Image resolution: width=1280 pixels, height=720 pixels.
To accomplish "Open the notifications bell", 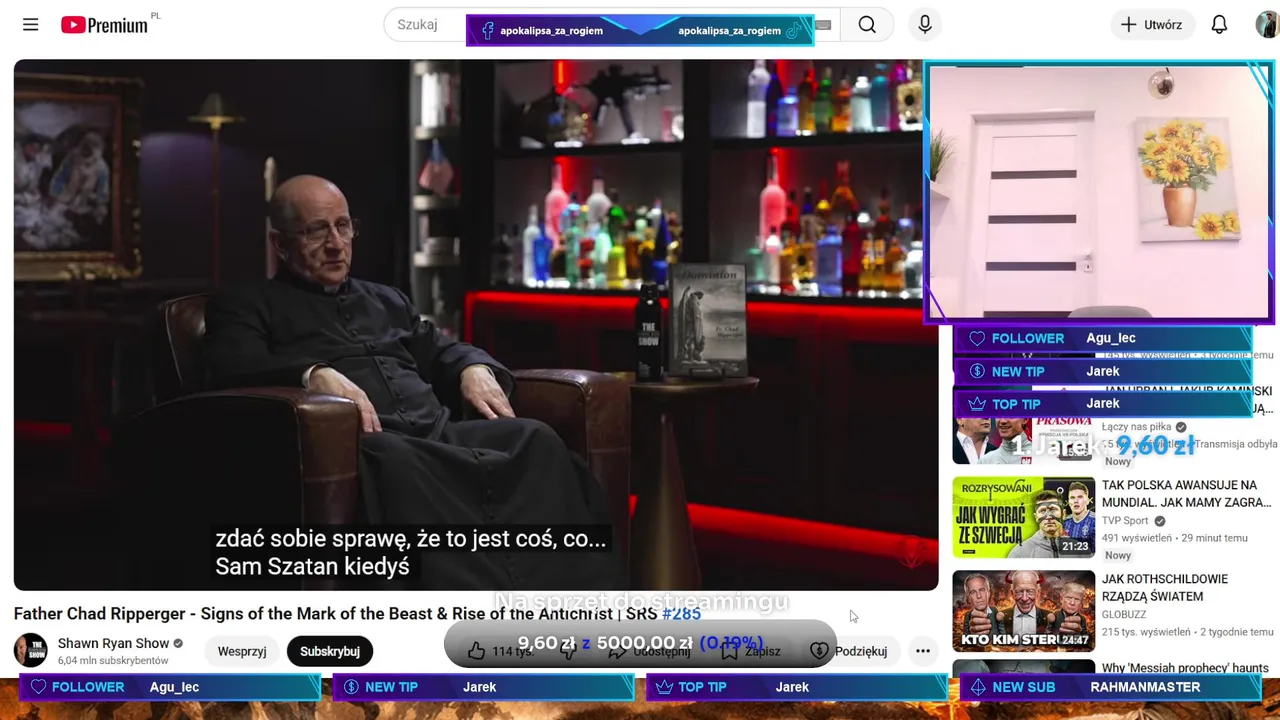I will coord(1219,25).
